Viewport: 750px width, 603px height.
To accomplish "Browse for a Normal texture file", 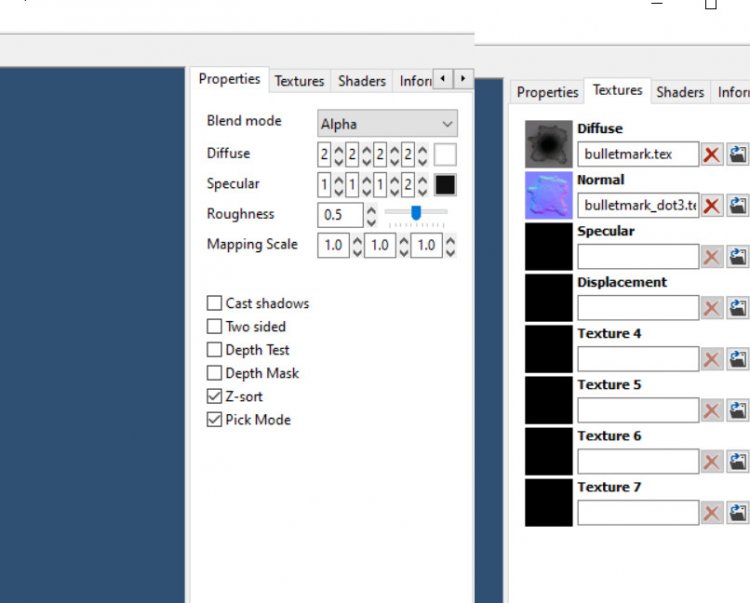I will 738,205.
